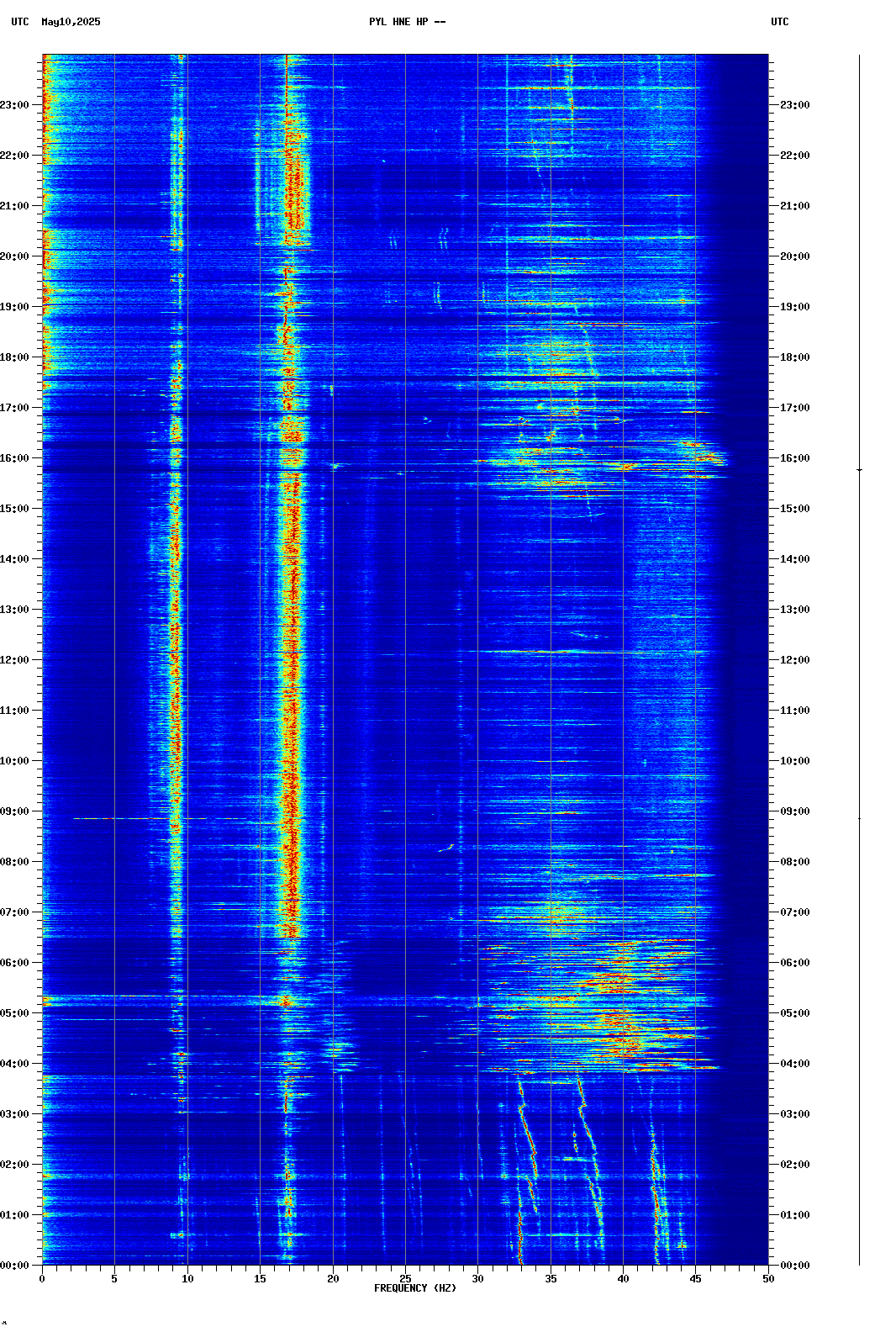Viewport: 896px width, 1332px height.
Task: Click '21:00' on the right time axis
Action: pos(795,206)
